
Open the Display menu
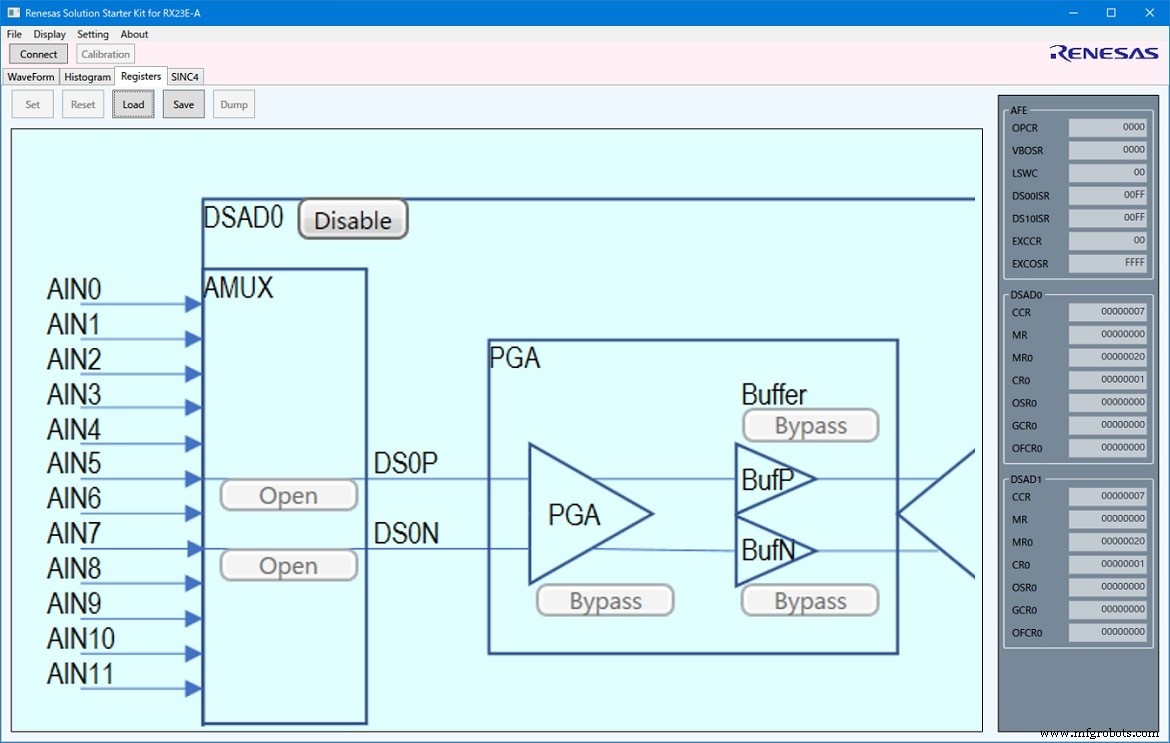tap(49, 33)
